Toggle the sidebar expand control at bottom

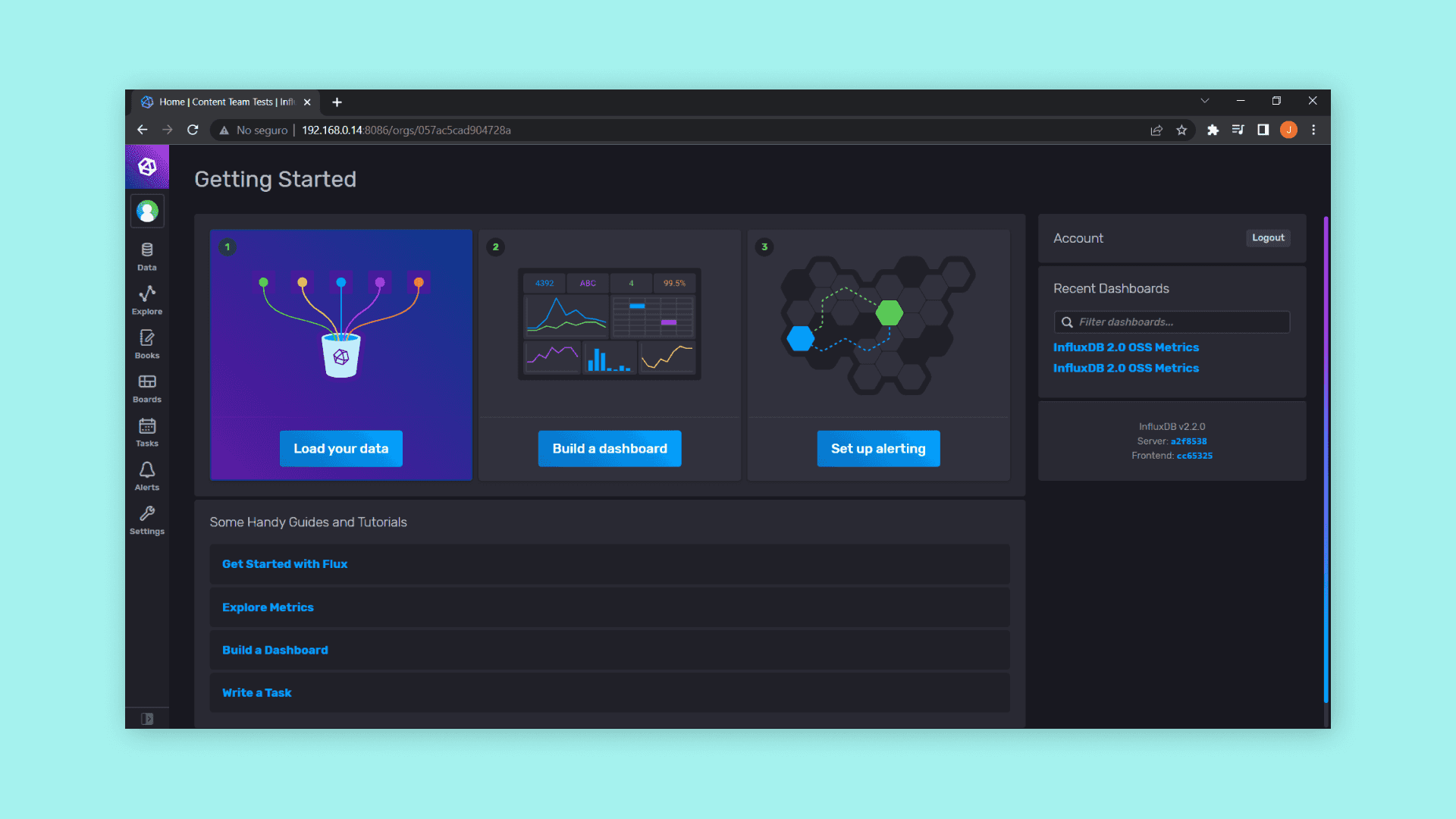147,719
